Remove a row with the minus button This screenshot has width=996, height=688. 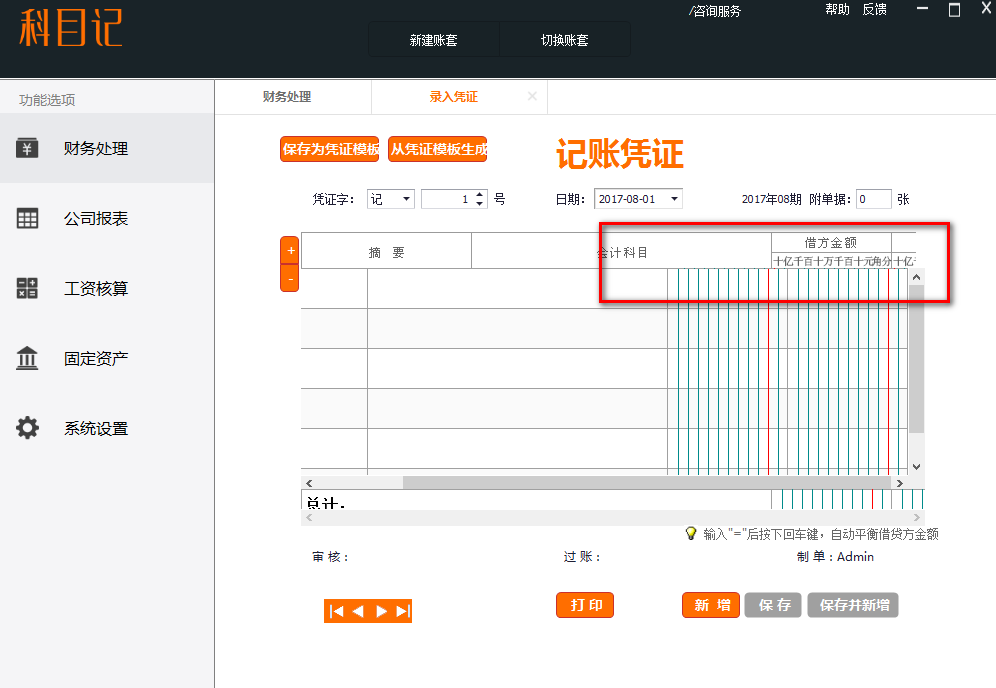[290, 280]
